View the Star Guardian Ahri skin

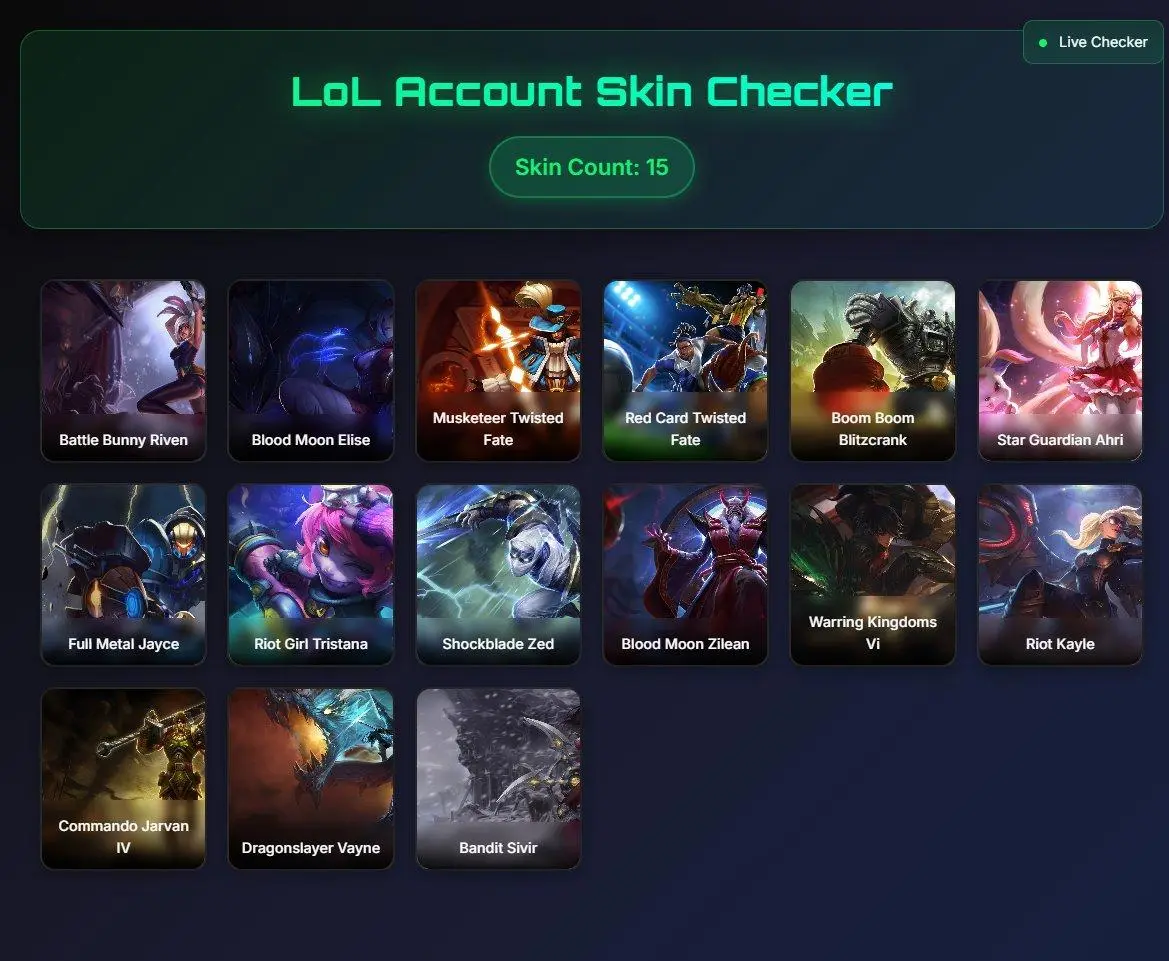tap(1060, 371)
